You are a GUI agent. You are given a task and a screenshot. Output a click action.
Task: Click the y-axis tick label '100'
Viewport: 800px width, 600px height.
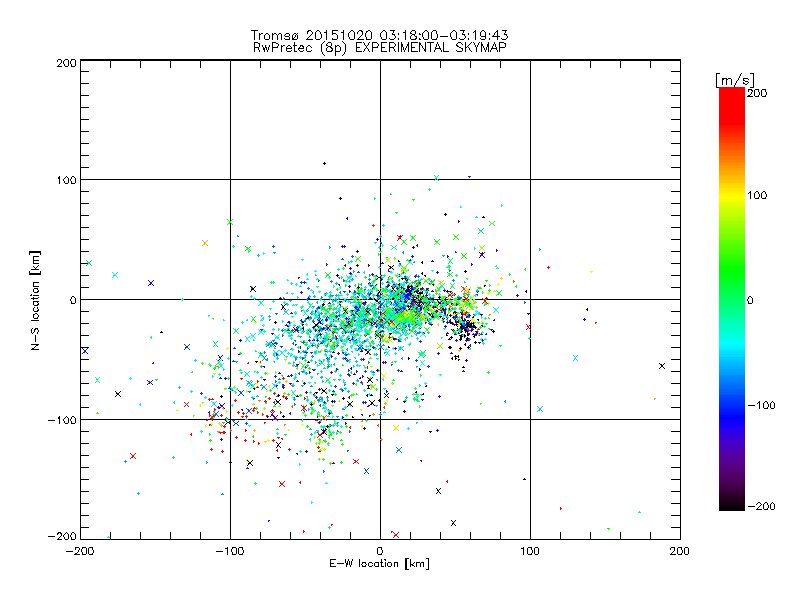click(66, 181)
